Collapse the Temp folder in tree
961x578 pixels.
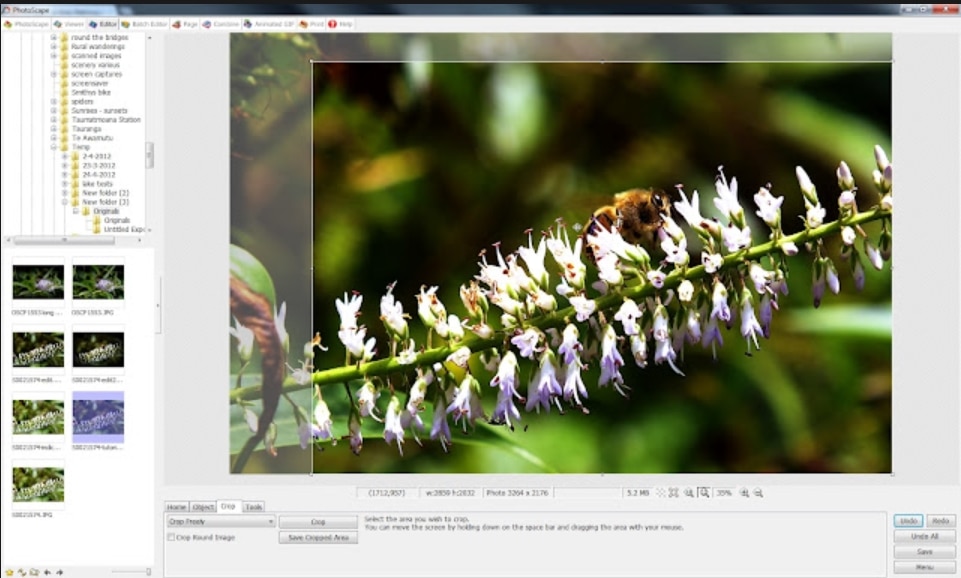[x=54, y=147]
